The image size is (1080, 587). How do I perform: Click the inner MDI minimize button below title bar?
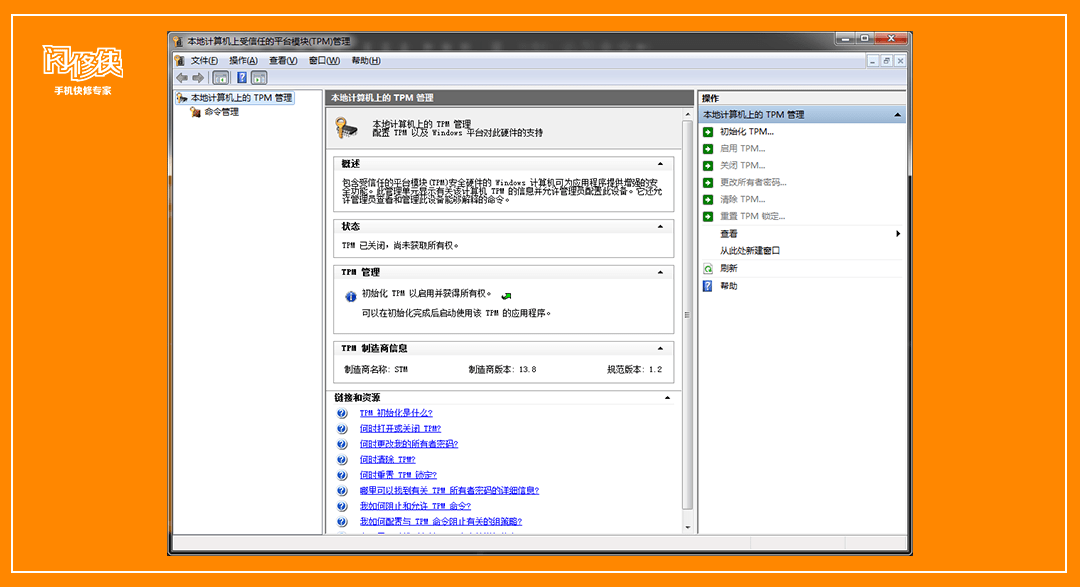click(873, 61)
